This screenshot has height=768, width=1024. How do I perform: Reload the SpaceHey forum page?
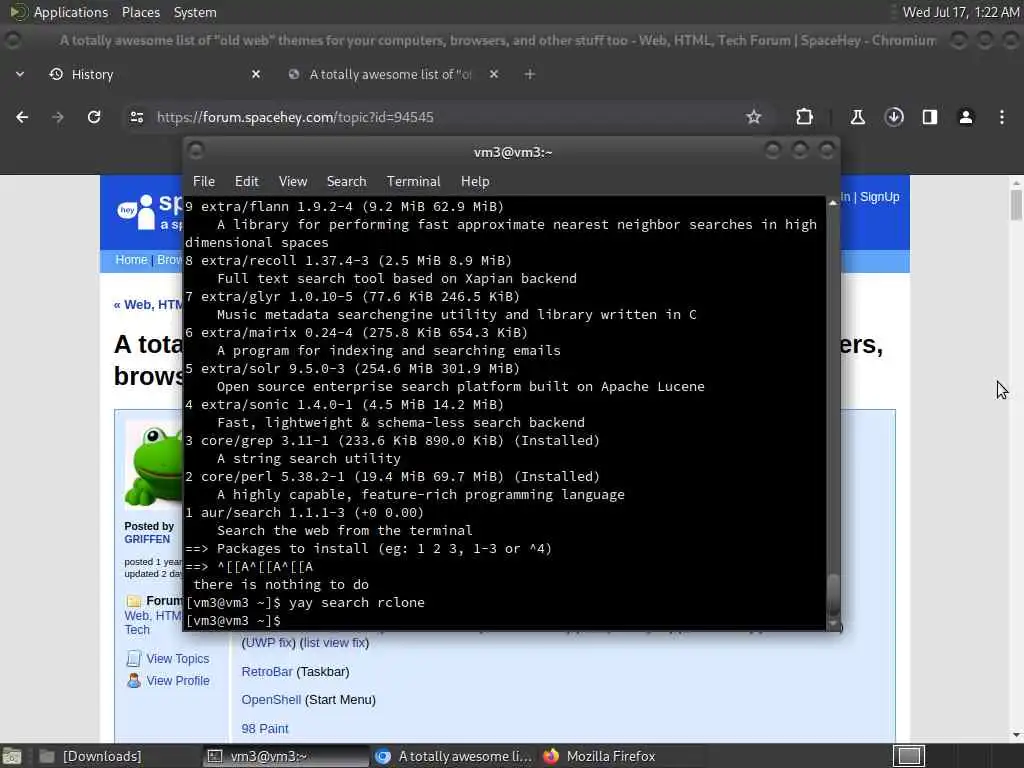(94, 117)
